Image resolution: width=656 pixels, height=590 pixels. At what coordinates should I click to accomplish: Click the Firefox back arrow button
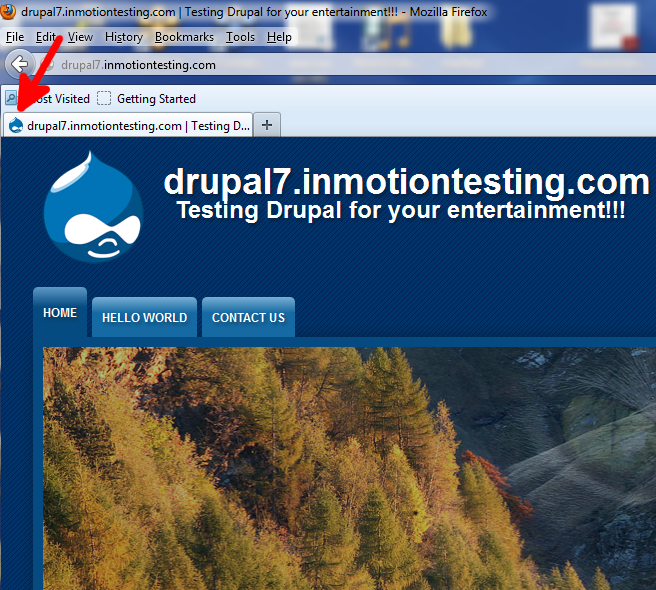click(20, 64)
